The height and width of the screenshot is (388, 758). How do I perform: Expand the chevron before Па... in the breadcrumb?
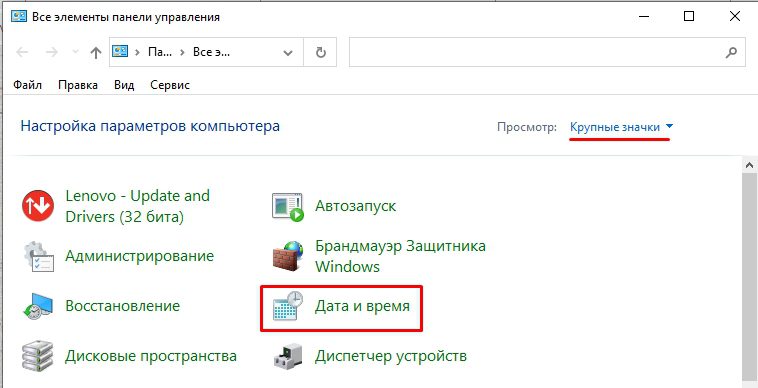tap(137, 52)
